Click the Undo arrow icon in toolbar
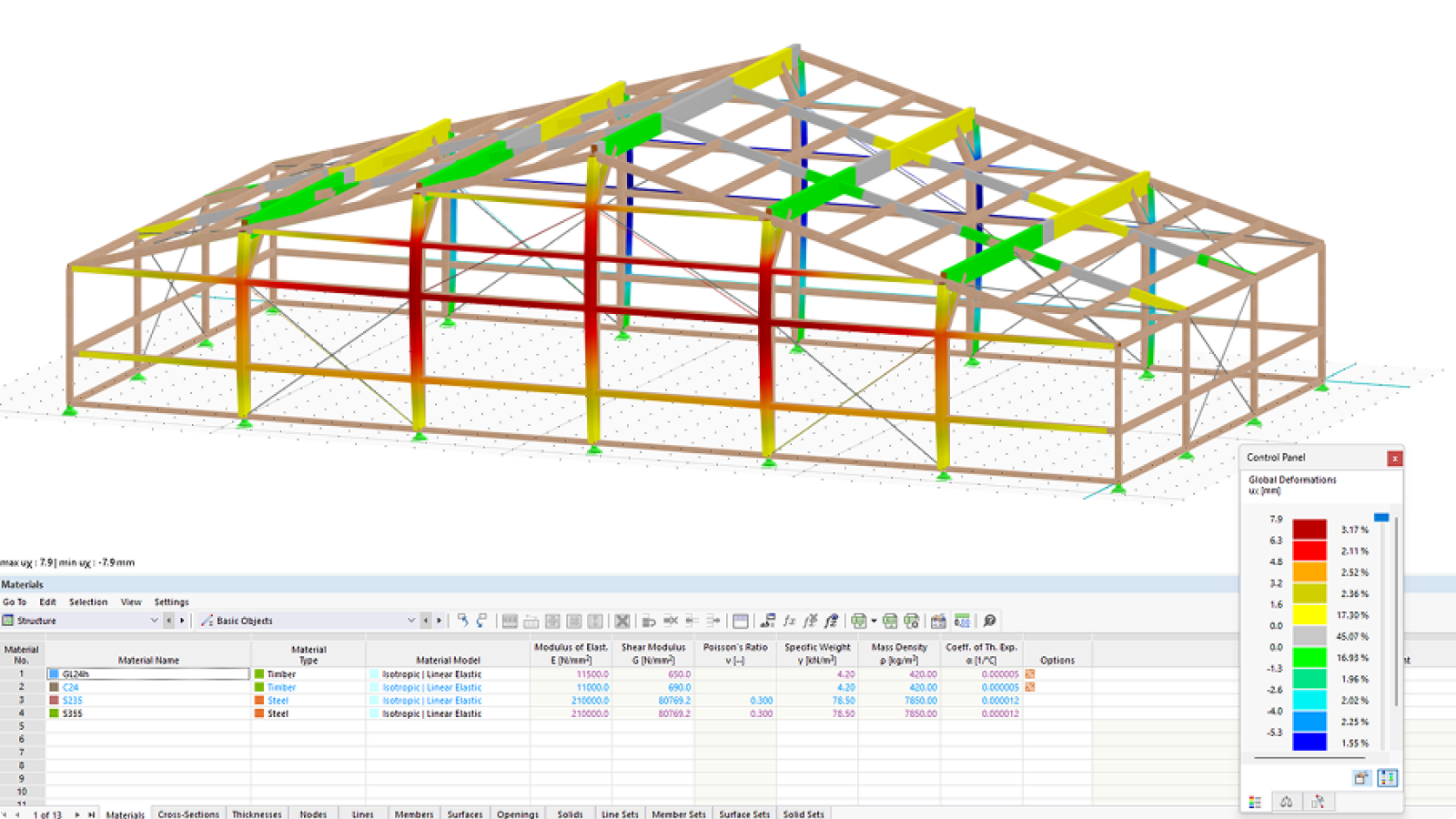The image size is (1456, 819). 462,621
